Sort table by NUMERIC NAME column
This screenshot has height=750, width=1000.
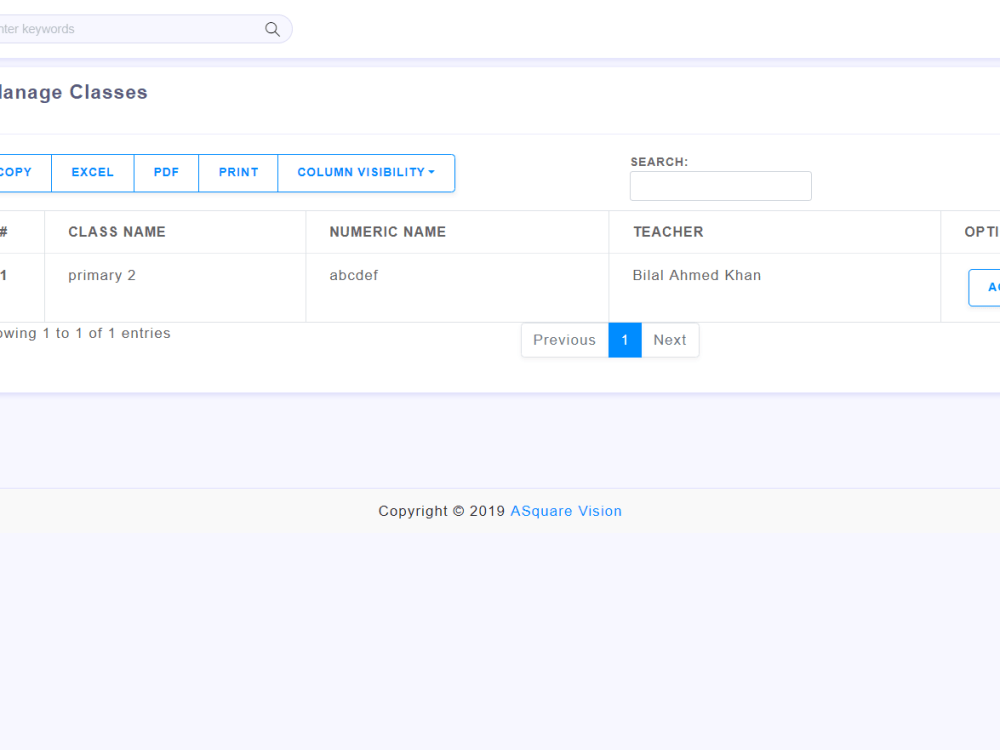click(x=387, y=231)
